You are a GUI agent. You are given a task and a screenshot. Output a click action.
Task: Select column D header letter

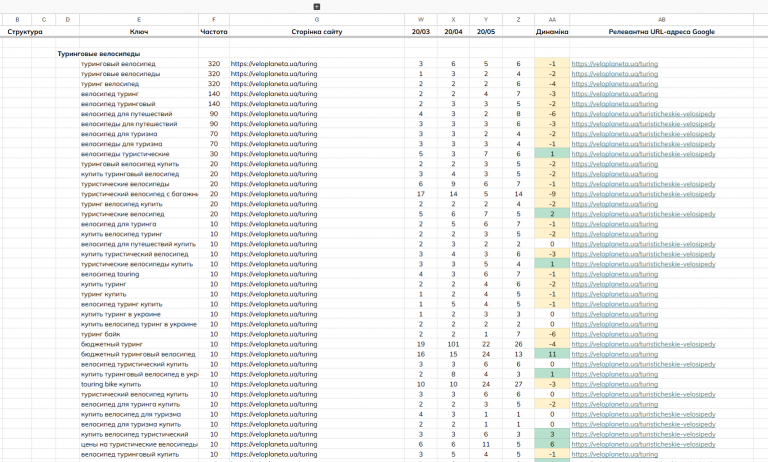(x=68, y=20)
